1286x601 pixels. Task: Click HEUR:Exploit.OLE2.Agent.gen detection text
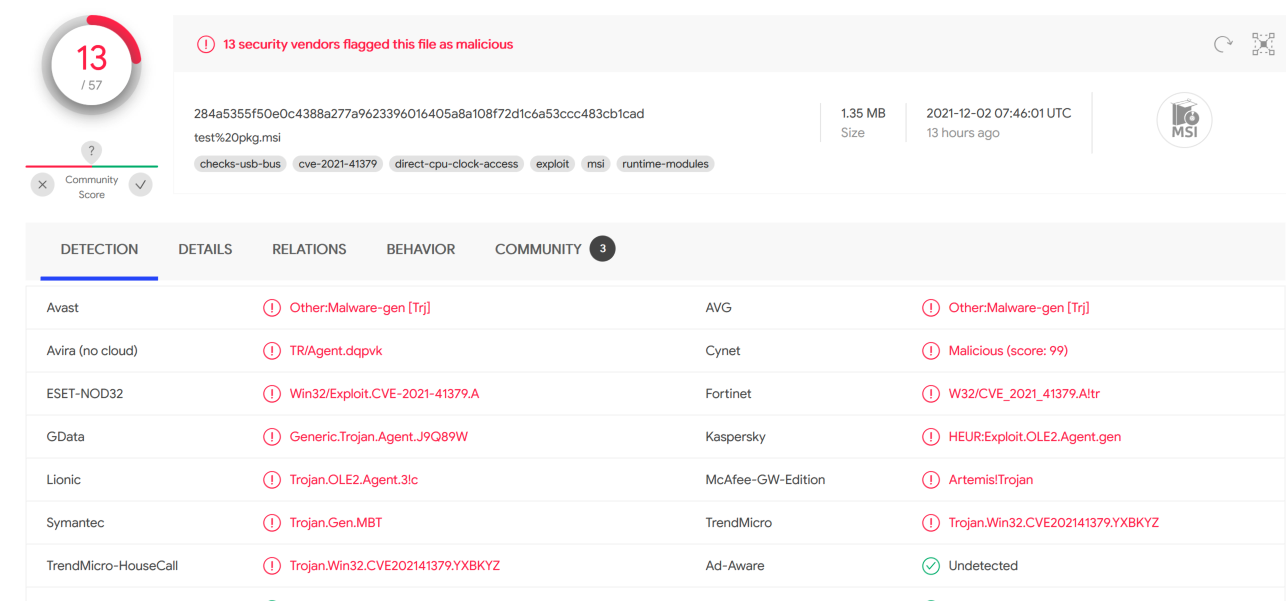point(1035,437)
